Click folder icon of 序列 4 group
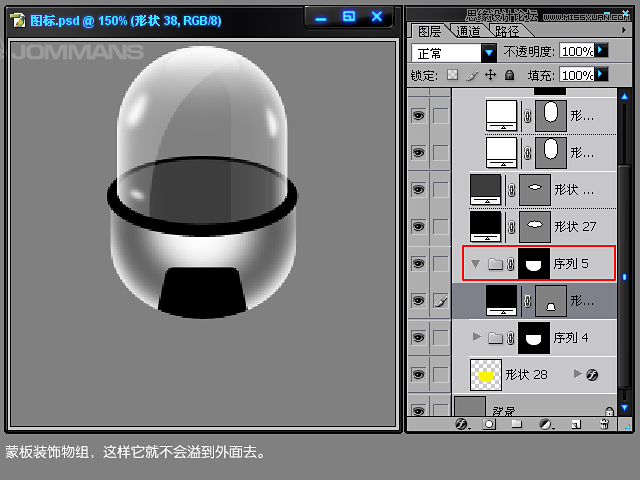The height and width of the screenshot is (480, 640). click(495, 338)
